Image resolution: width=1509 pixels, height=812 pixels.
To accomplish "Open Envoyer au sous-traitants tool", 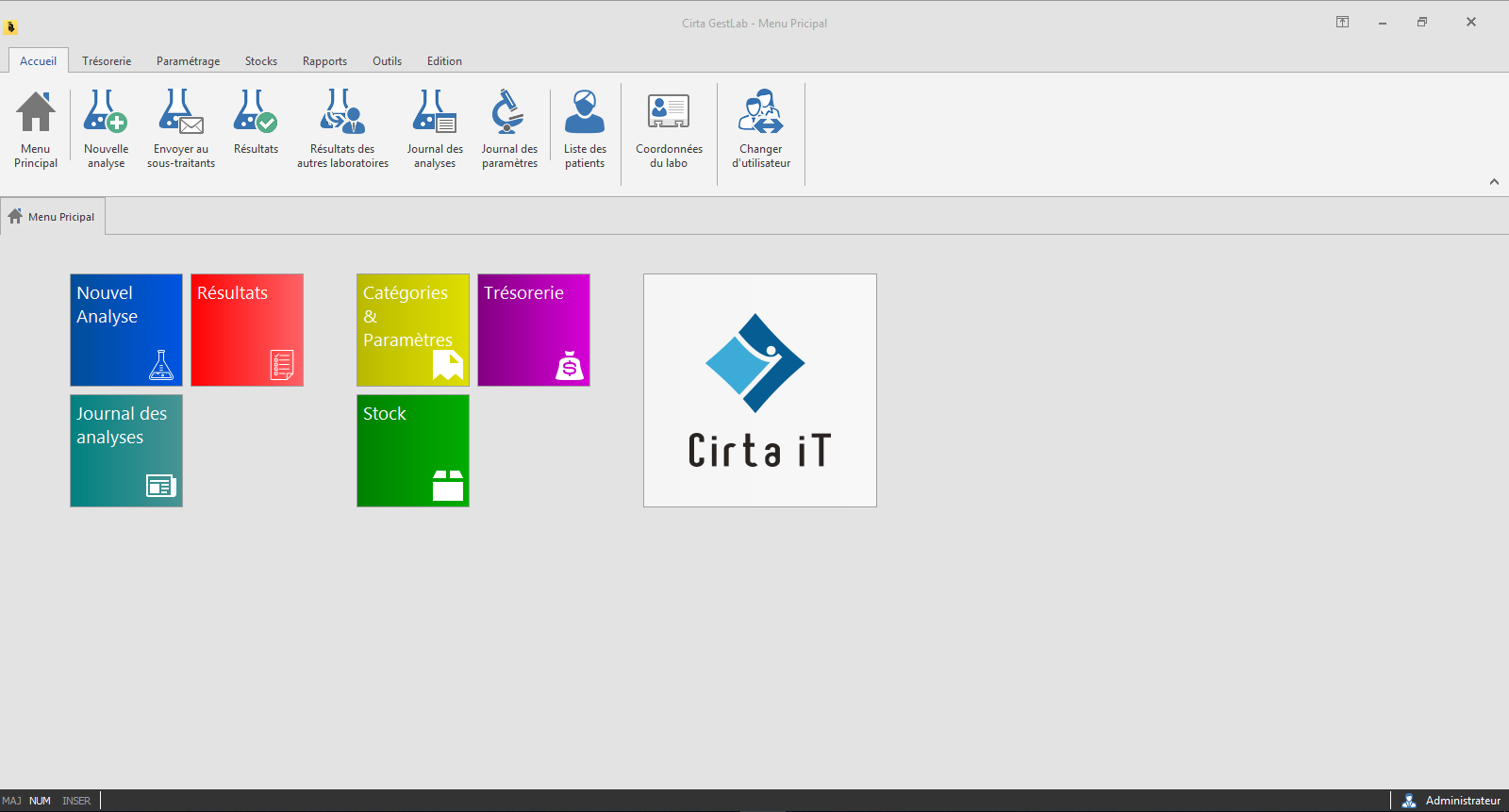I will [181, 129].
